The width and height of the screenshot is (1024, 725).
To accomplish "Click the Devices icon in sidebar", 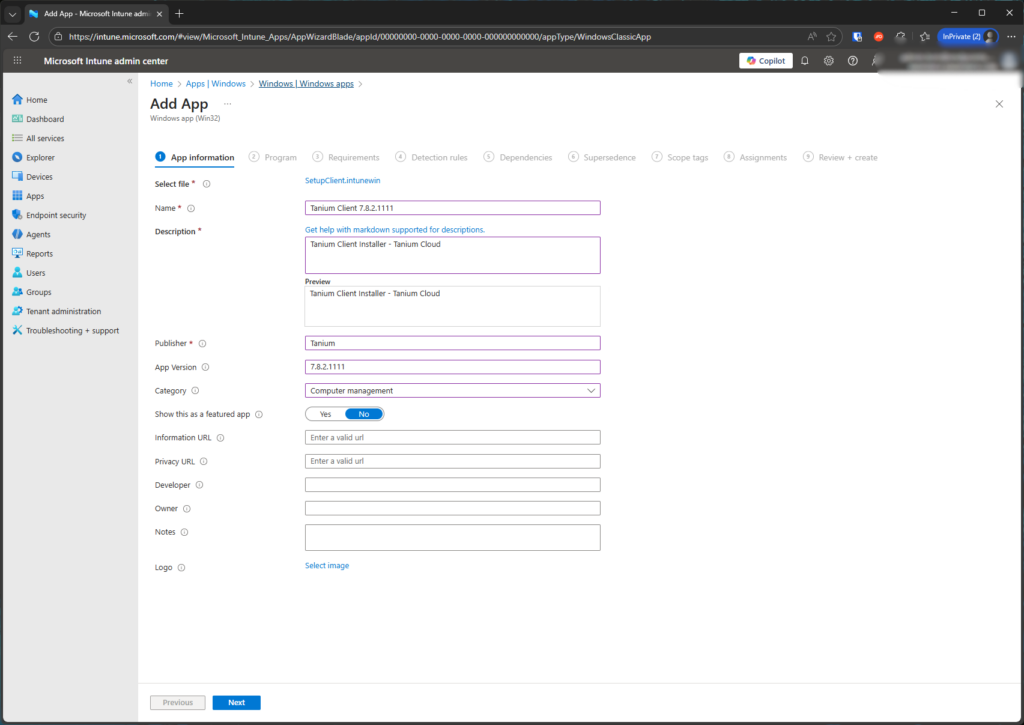I will click(x=17, y=177).
